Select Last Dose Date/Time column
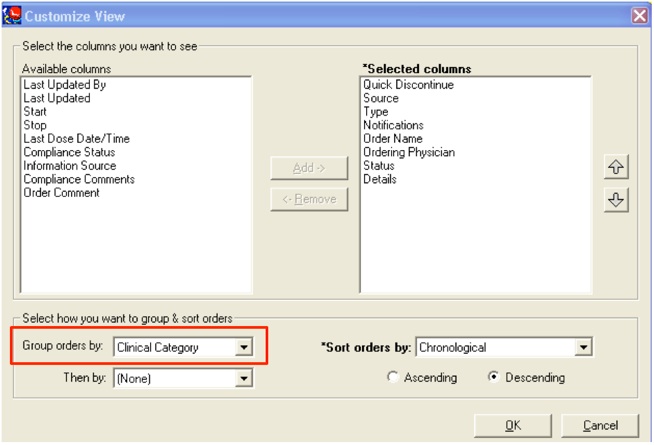Viewport: 654px width, 445px height. (77, 139)
